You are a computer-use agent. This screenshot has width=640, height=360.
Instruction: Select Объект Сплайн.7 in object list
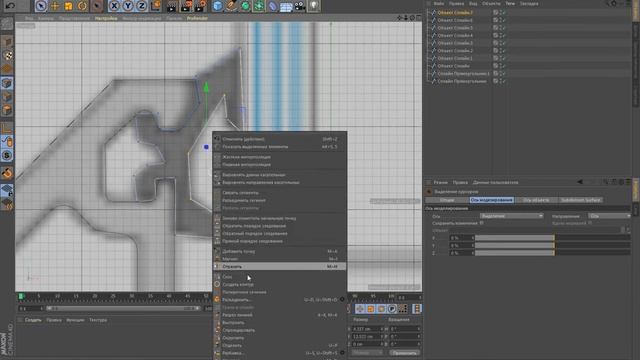[455, 13]
